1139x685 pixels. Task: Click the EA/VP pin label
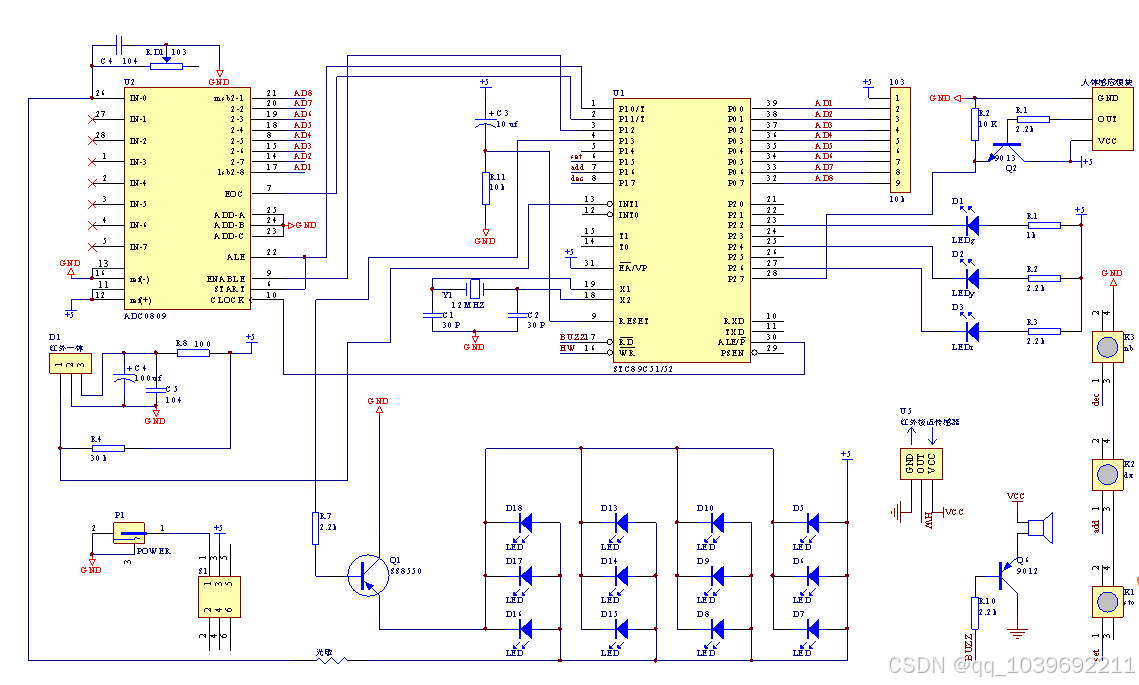pos(633,267)
